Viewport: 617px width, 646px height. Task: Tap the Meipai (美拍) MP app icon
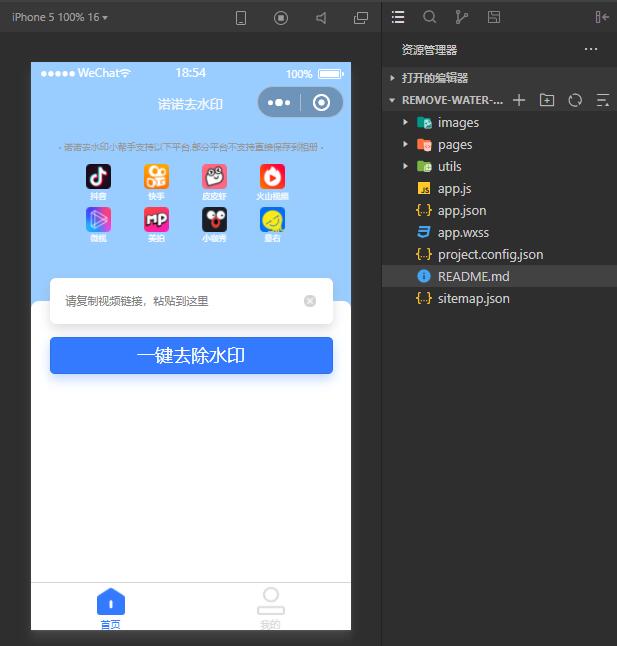tap(156, 220)
